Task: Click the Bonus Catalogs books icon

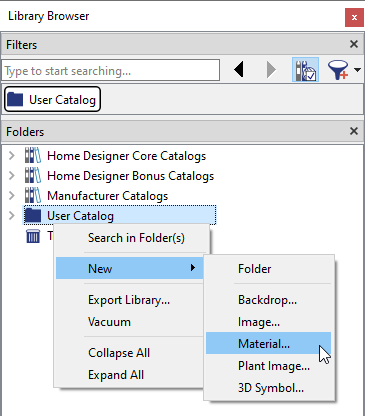Action: click(x=33, y=176)
